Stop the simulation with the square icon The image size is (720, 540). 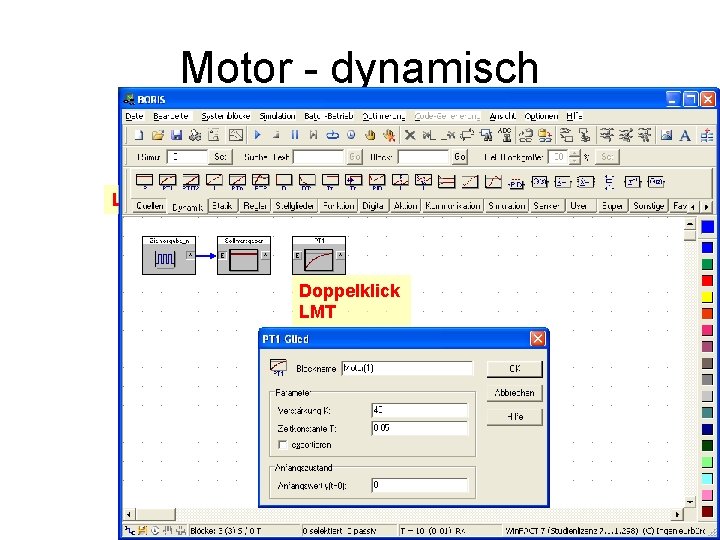(x=276, y=135)
